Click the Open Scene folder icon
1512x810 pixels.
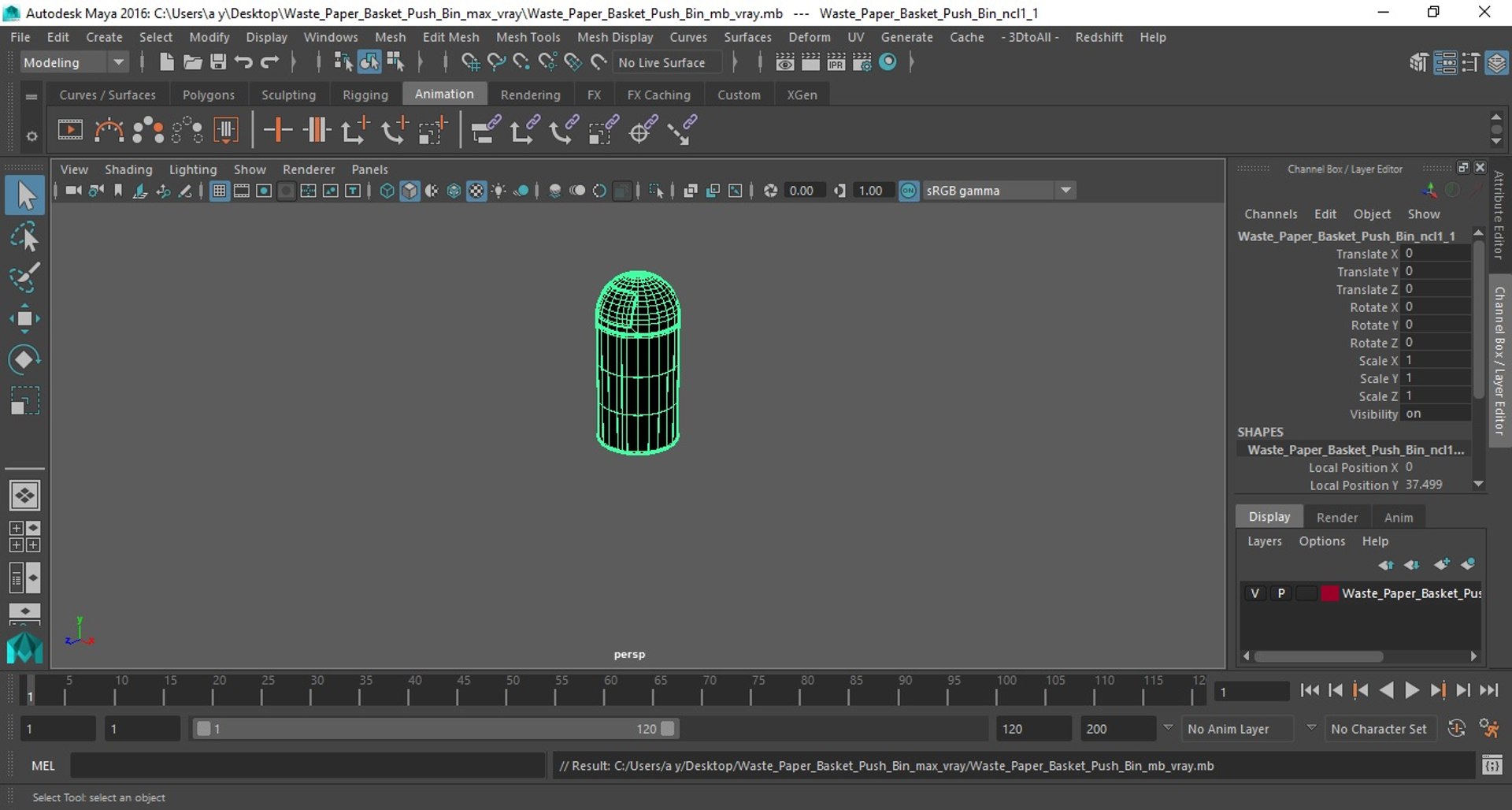(x=192, y=62)
